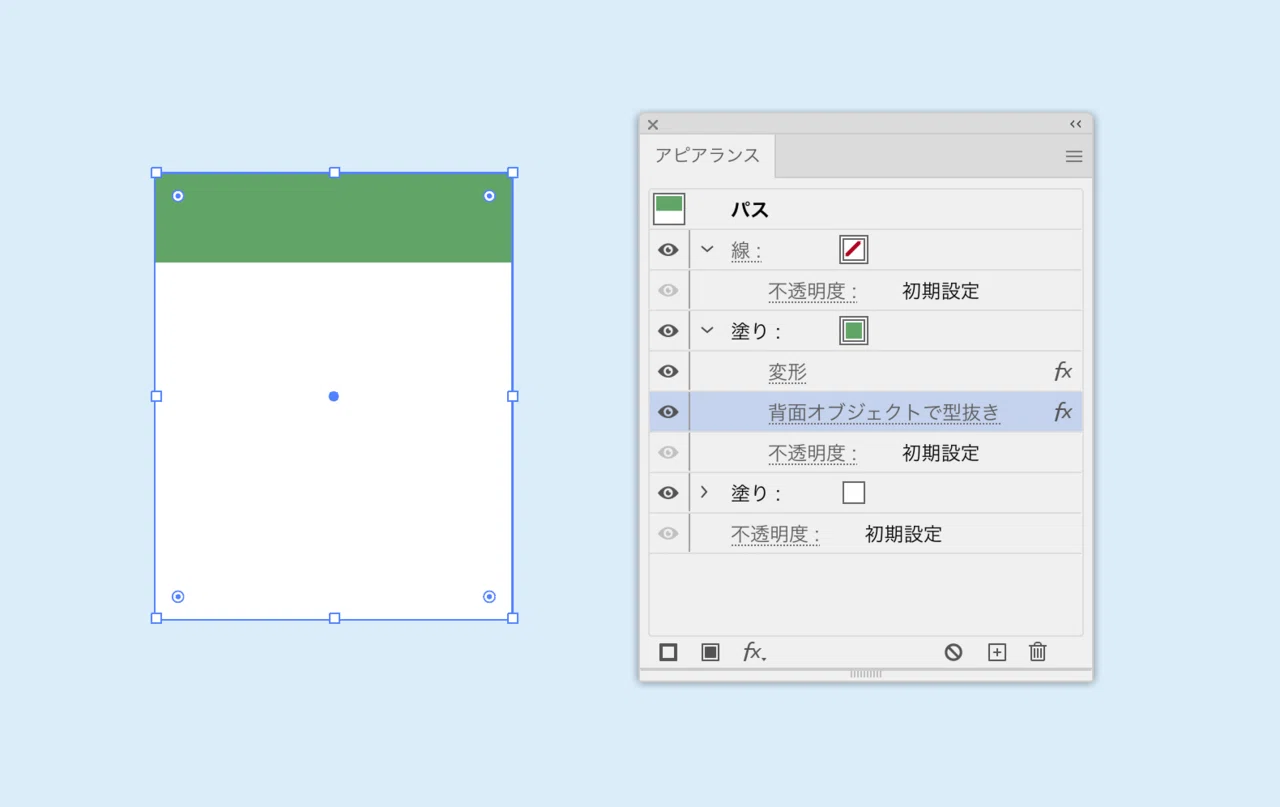Click the center point of selected rectangle
This screenshot has width=1280, height=807.
coord(334,396)
